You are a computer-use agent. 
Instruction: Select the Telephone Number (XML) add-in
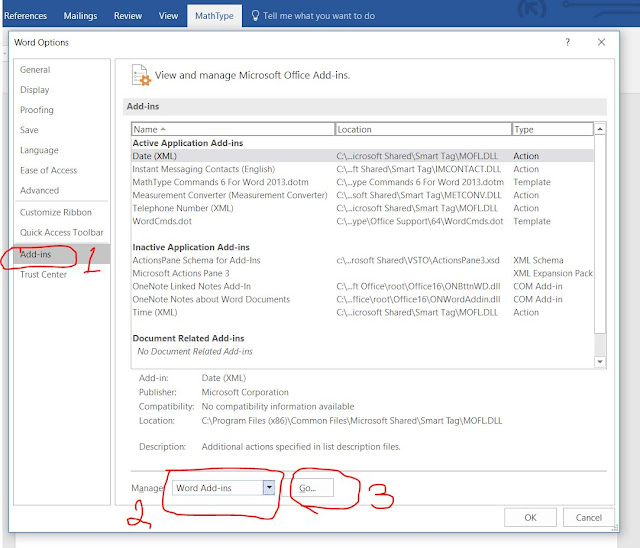[x=362, y=208]
